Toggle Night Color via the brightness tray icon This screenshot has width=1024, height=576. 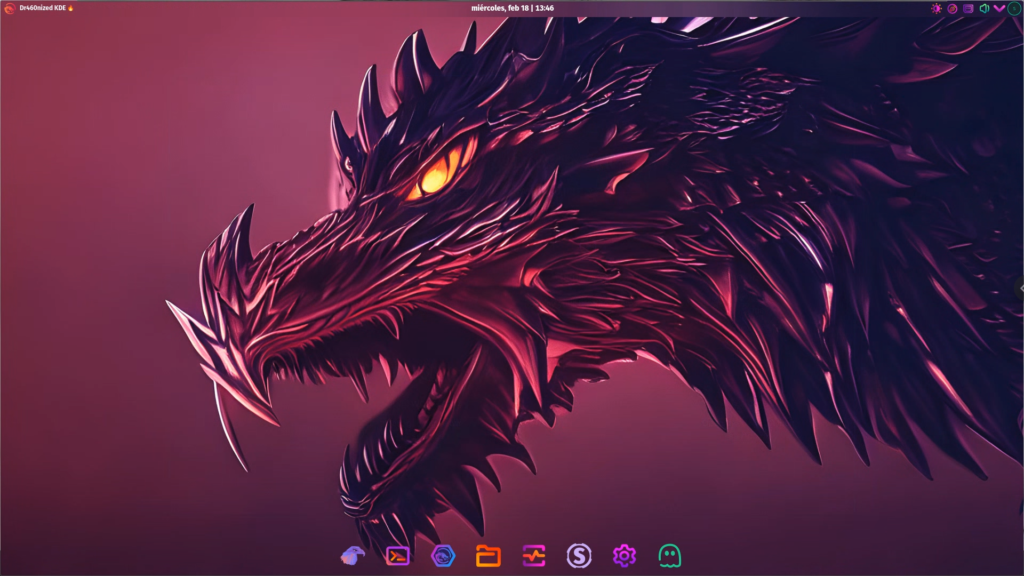click(x=936, y=8)
